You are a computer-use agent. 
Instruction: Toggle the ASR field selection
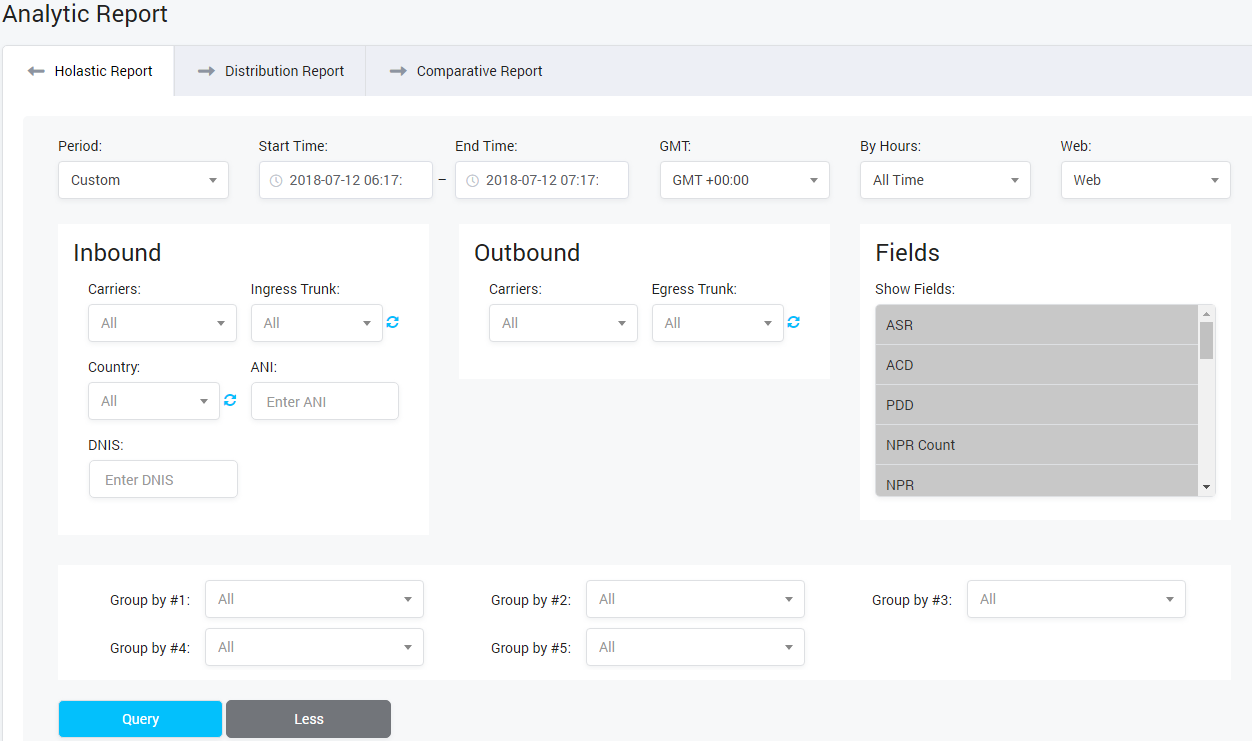coord(1036,324)
